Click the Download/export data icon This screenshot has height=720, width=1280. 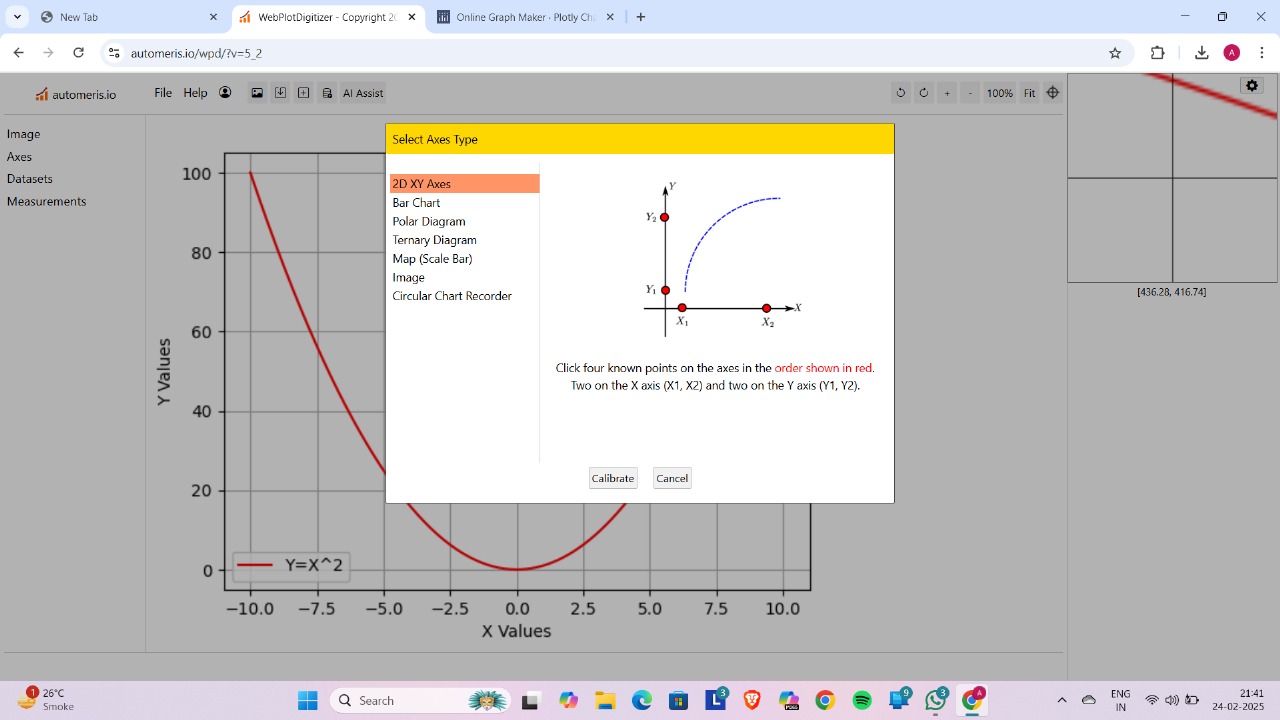click(x=281, y=93)
